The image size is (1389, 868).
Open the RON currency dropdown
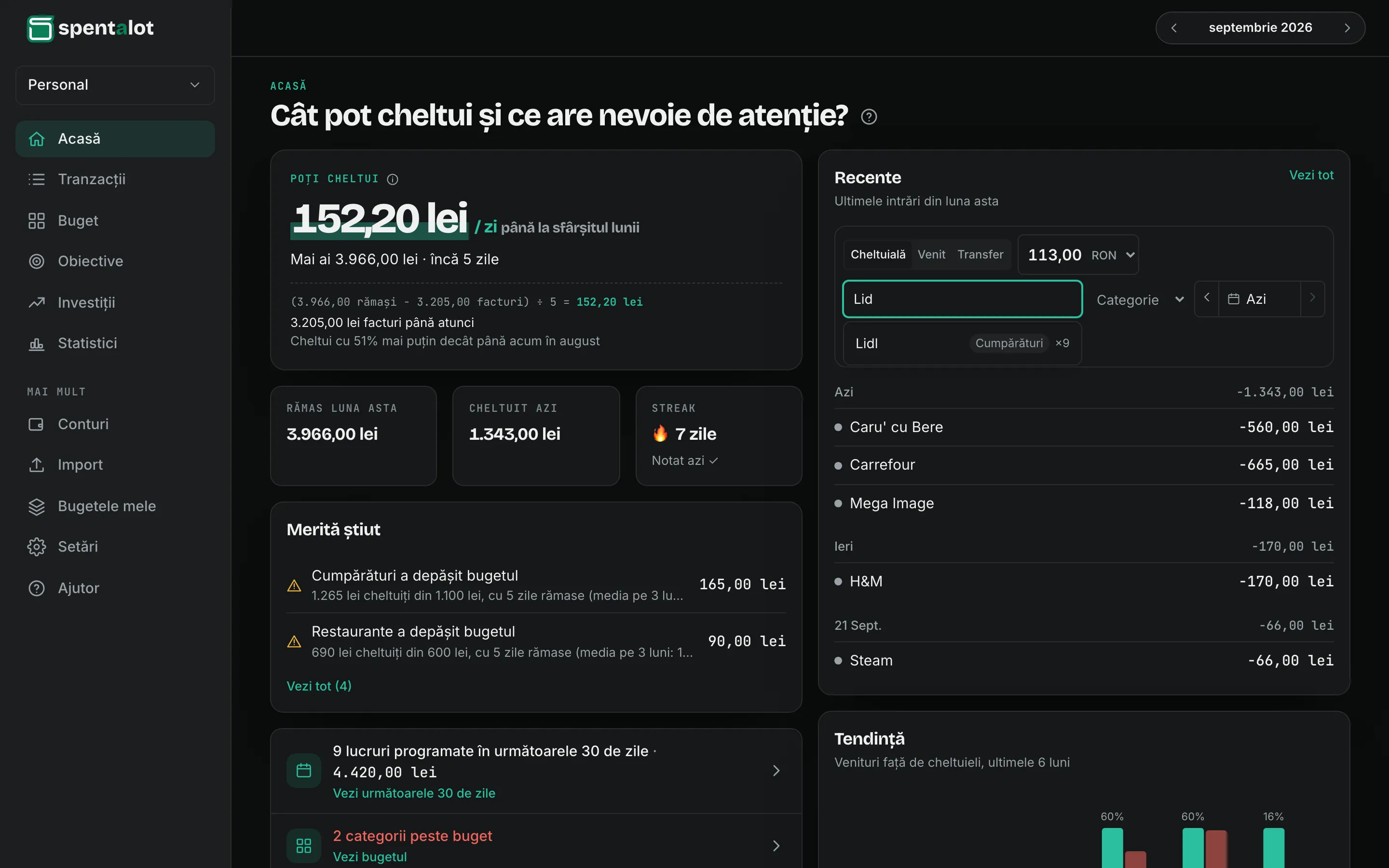(x=1113, y=255)
